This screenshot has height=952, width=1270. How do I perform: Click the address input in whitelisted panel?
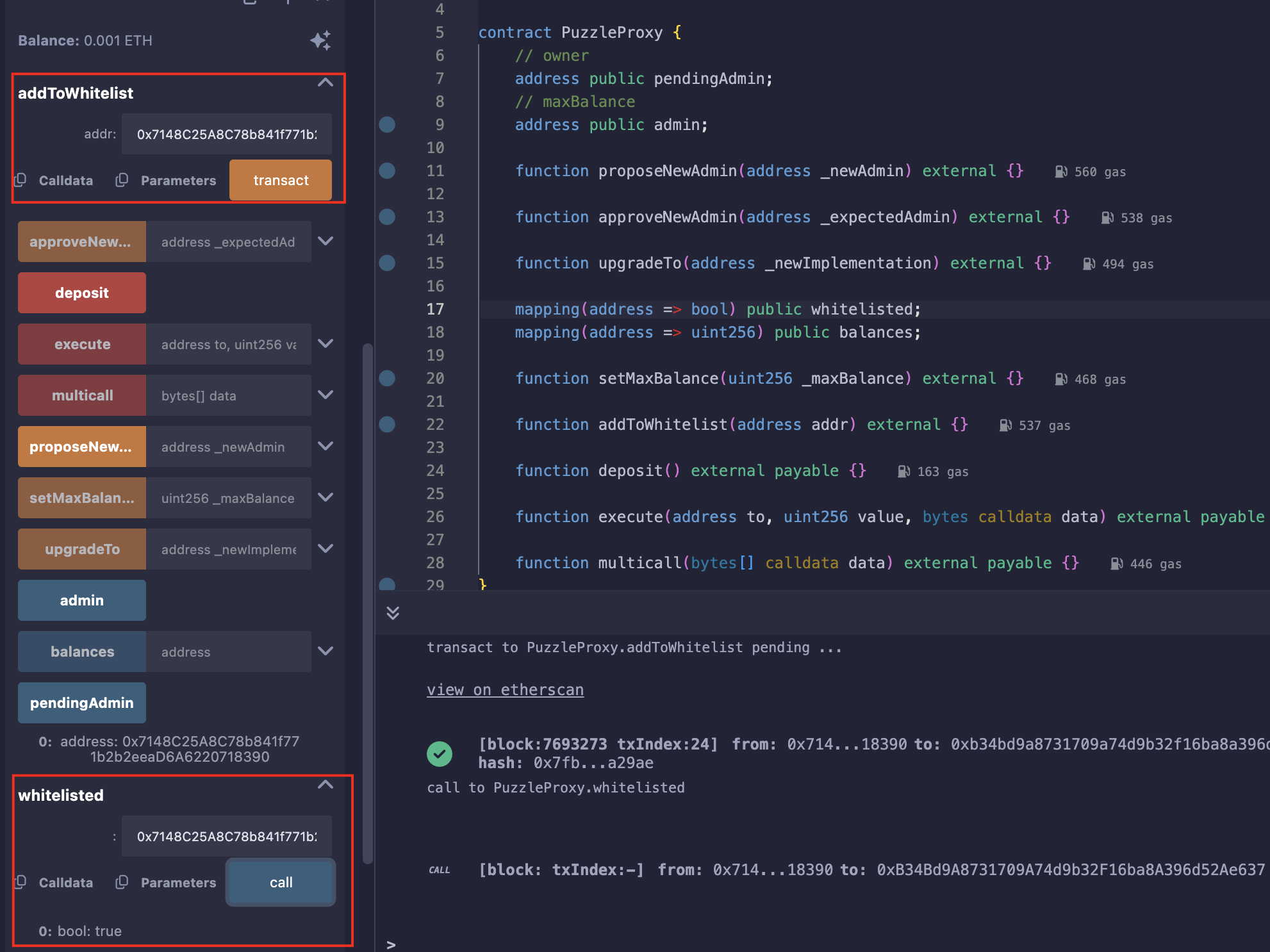click(x=227, y=836)
